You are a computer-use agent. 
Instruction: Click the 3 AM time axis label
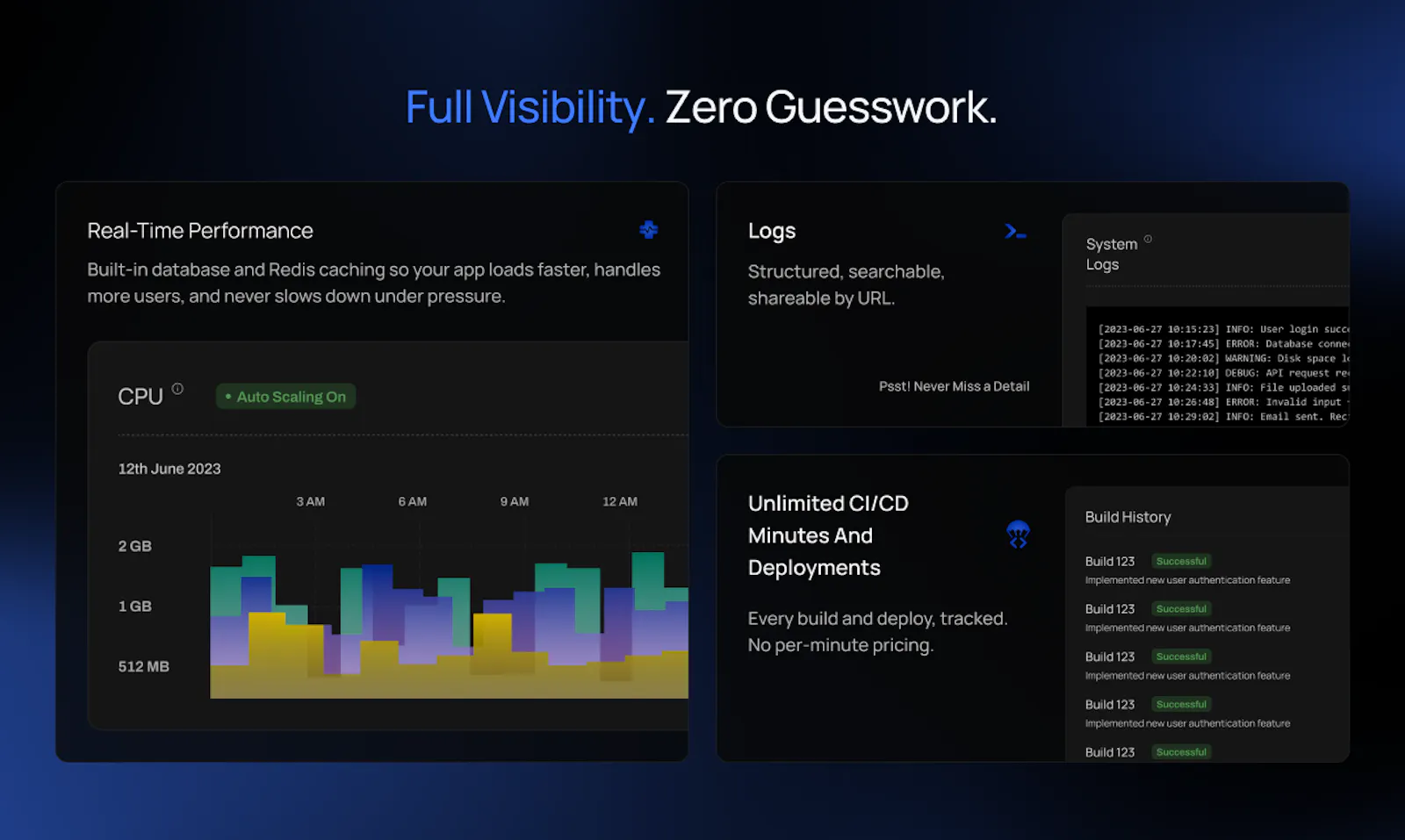click(x=310, y=502)
